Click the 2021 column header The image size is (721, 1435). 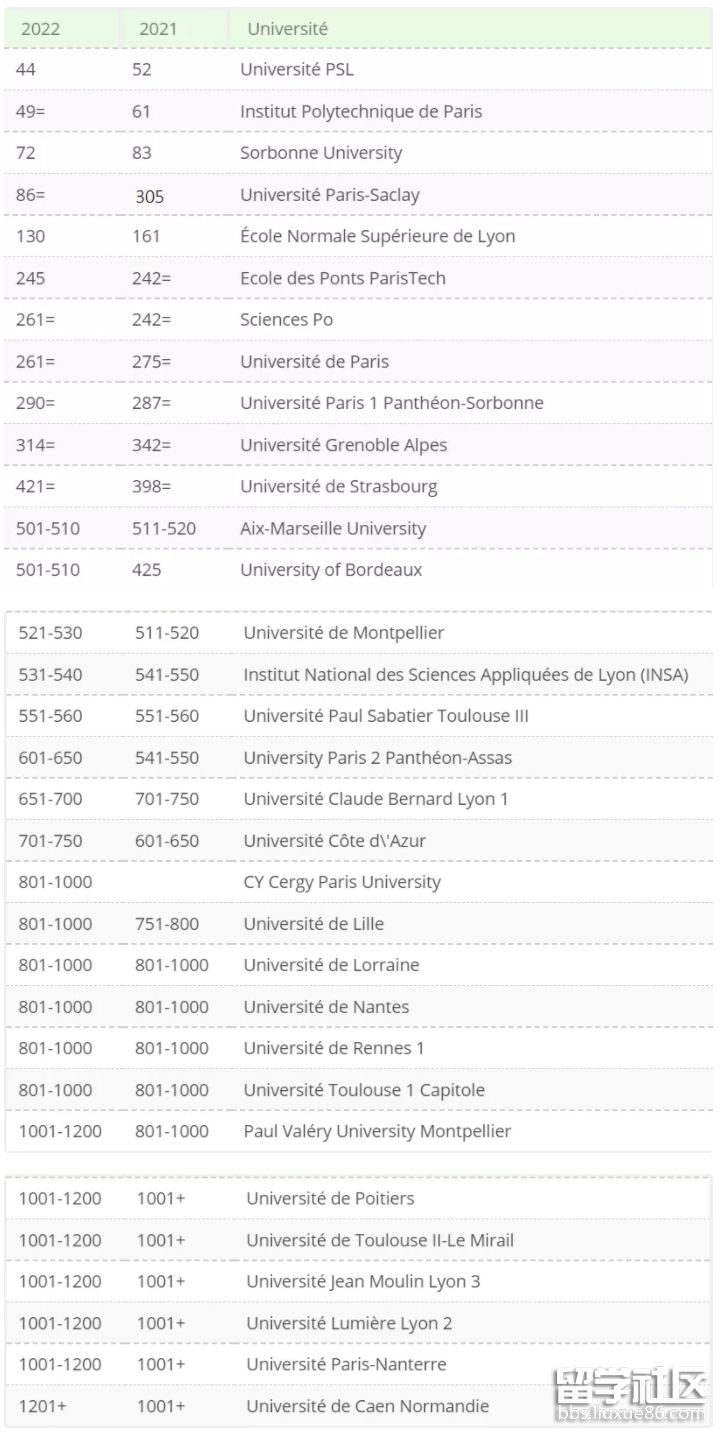[158, 29]
